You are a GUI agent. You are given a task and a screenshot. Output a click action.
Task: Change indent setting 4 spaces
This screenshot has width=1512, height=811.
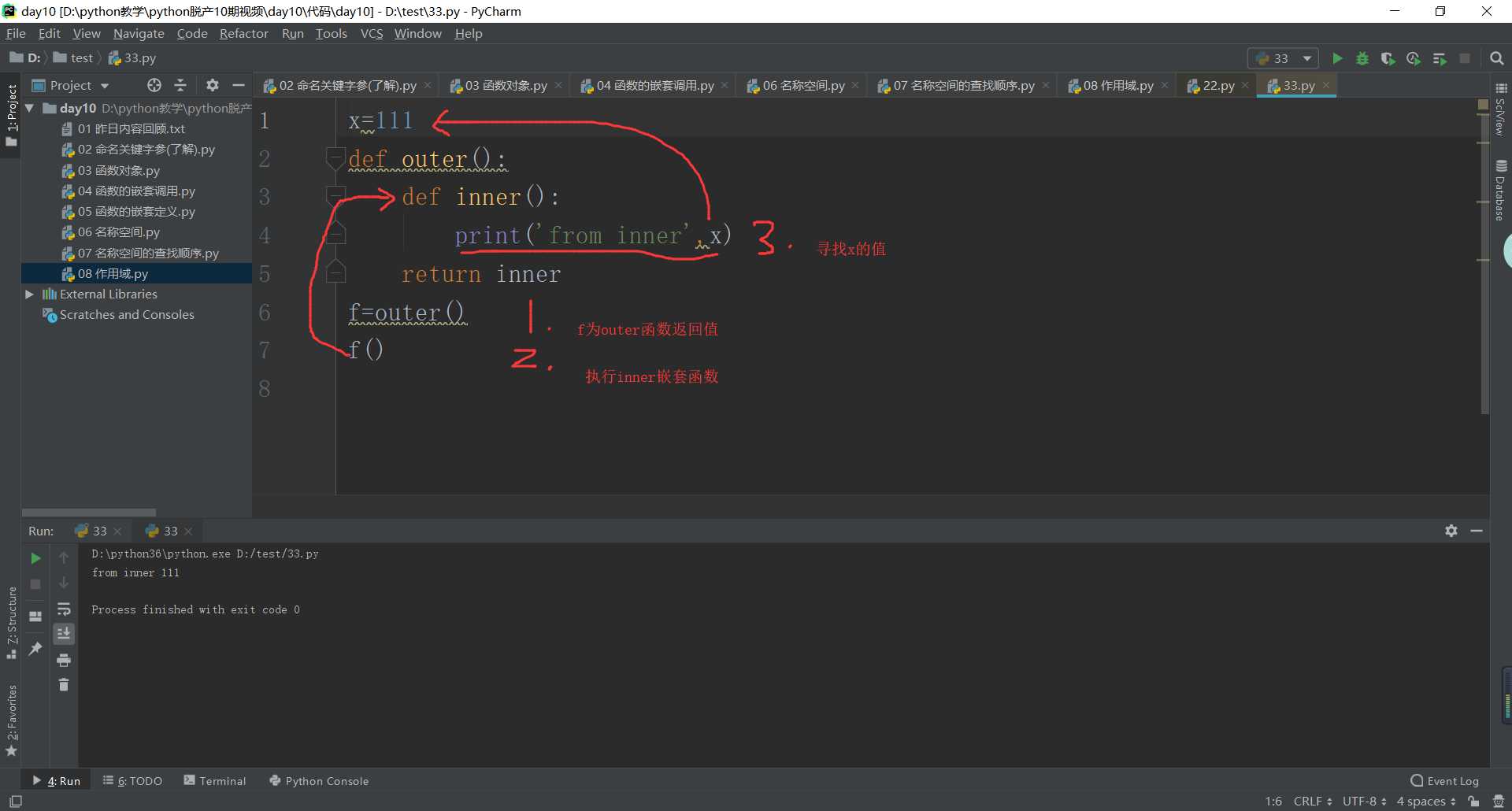(x=1427, y=802)
